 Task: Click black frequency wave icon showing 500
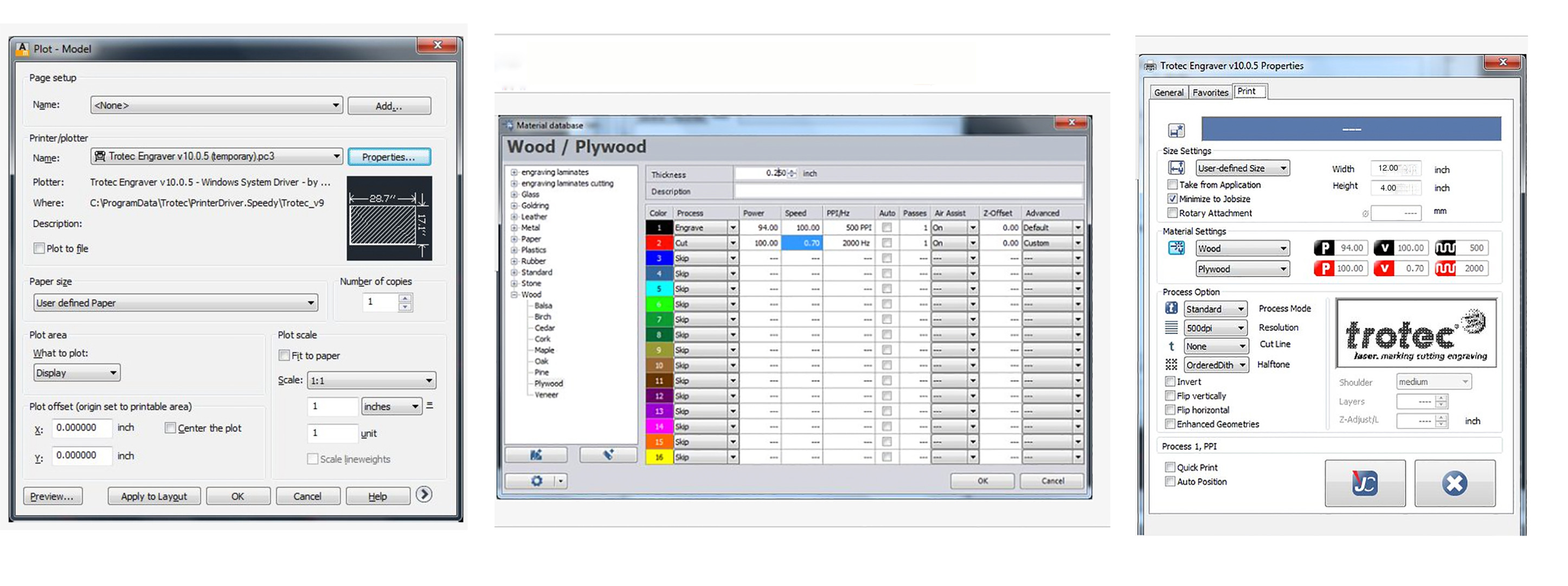coord(1445,248)
